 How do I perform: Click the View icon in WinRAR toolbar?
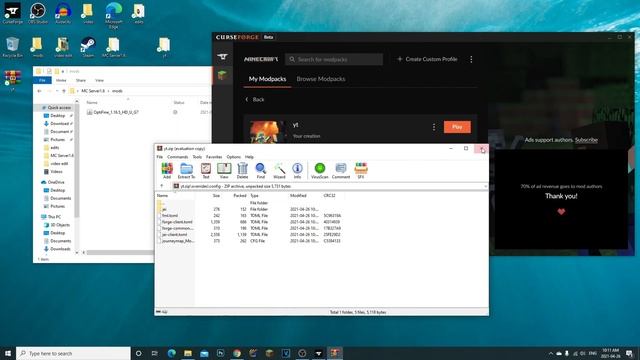point(224,171)
